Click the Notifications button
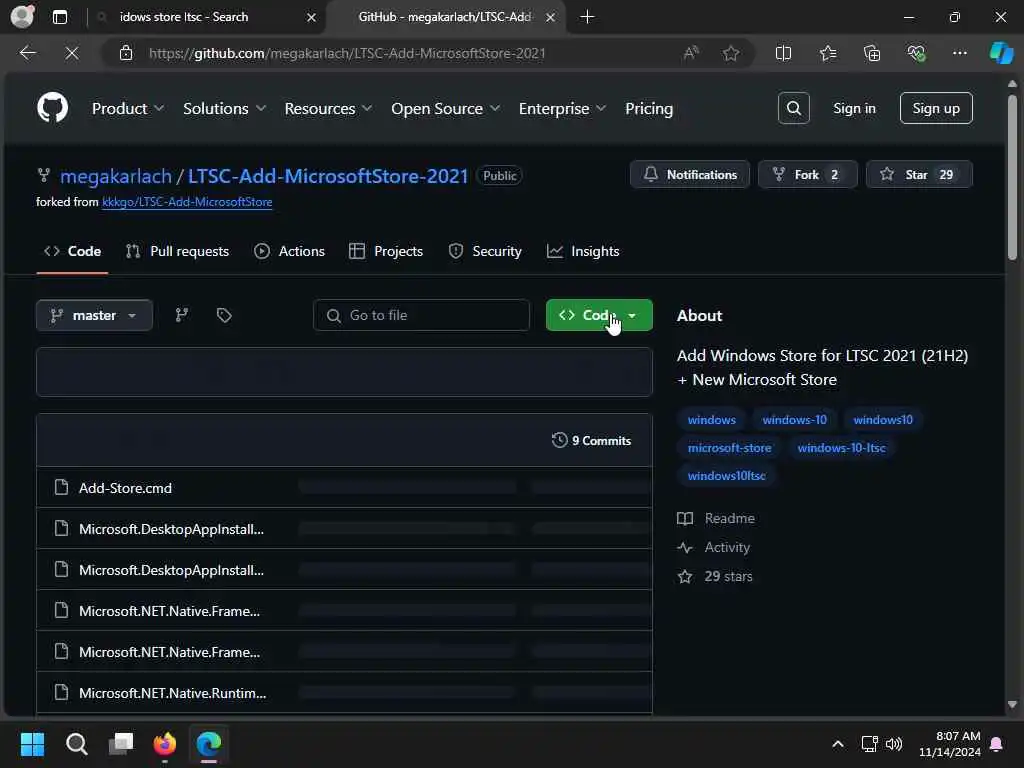The image size is (1024, 768). [690, 174]
